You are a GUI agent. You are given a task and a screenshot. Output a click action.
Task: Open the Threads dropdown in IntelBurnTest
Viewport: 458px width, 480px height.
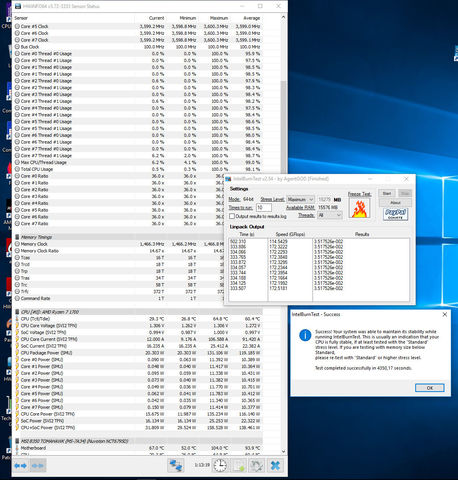[x=329, y=215]
